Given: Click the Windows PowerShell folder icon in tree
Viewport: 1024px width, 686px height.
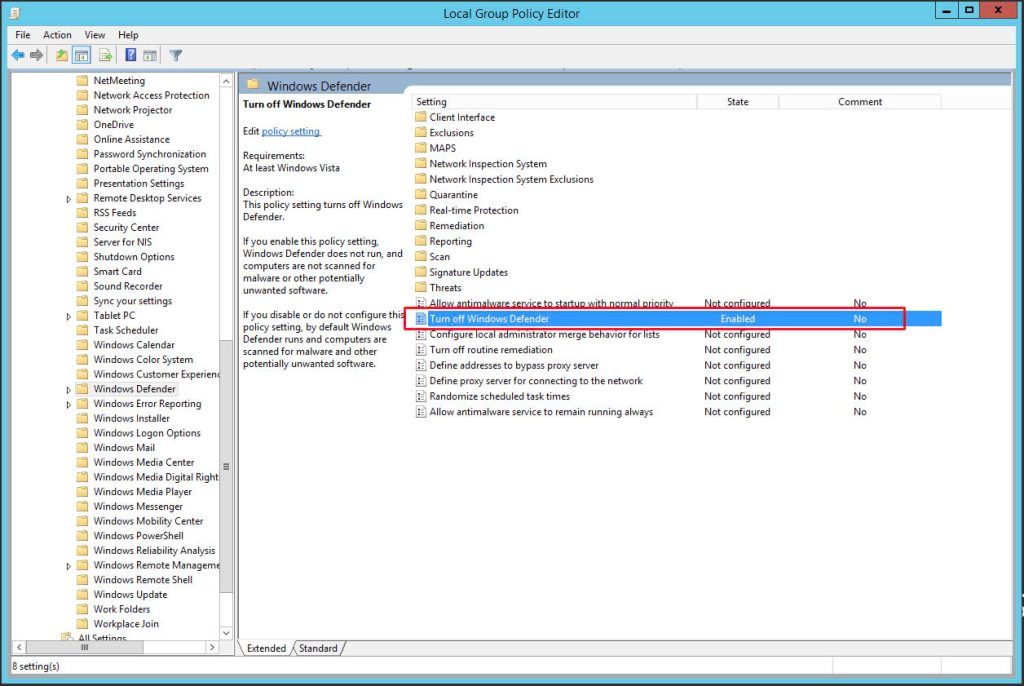Looking at the screenshot, I should pos(82,536).
